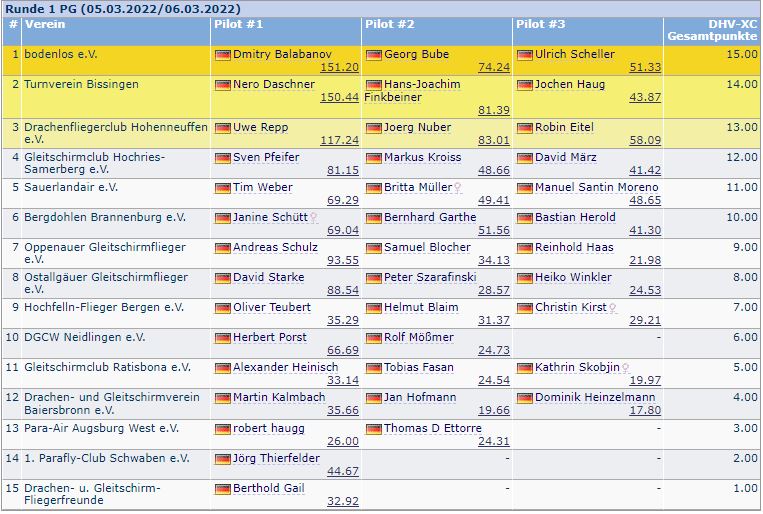Select club name bodenlos e.V.
The height and width of the screenshot is (514, 763).
tap(61, 54)
